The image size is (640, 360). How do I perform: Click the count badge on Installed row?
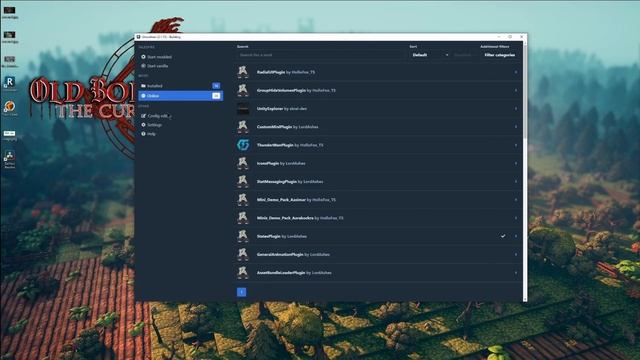point(216,86)
